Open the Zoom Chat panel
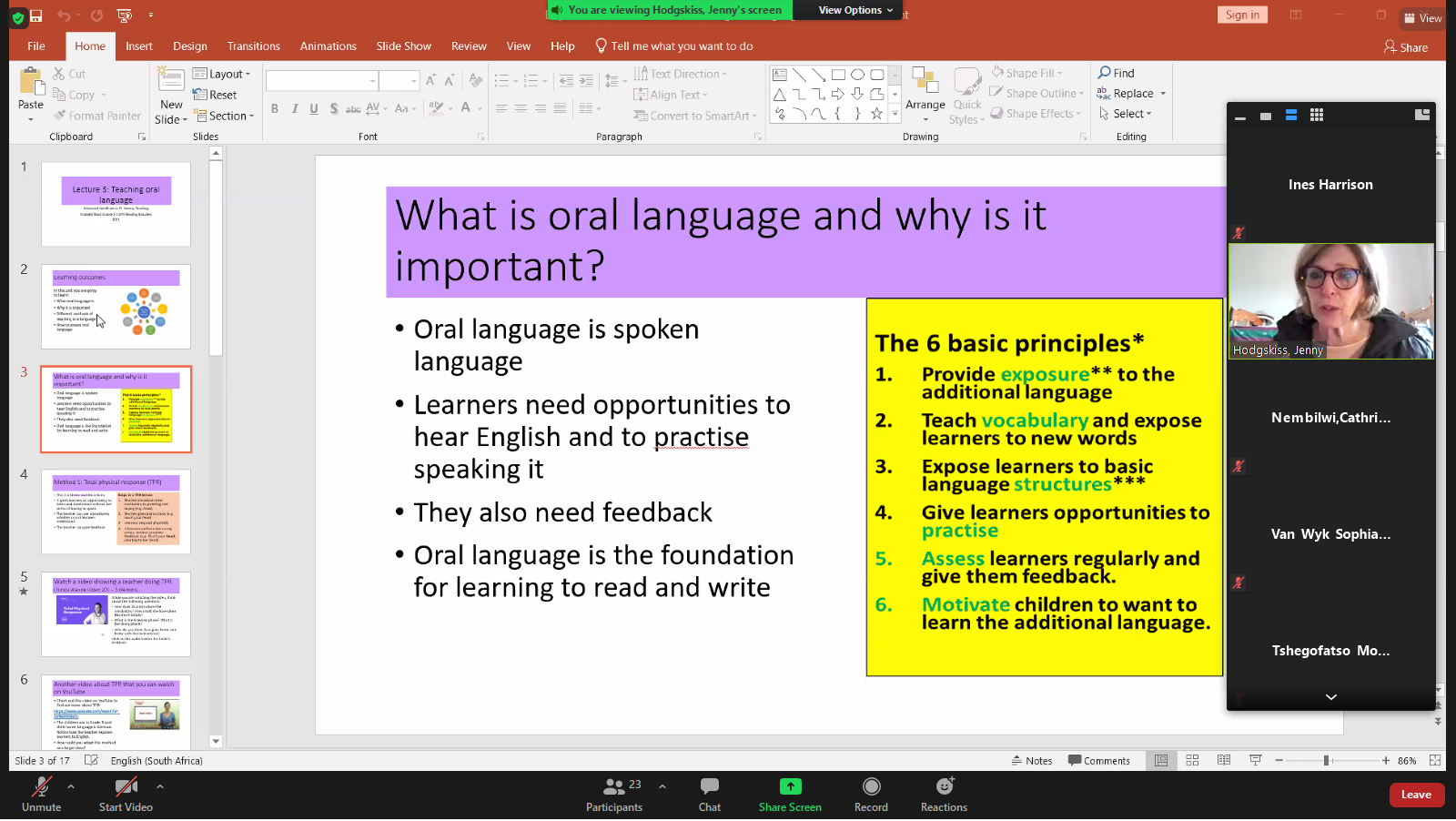 tap(710, 795)
